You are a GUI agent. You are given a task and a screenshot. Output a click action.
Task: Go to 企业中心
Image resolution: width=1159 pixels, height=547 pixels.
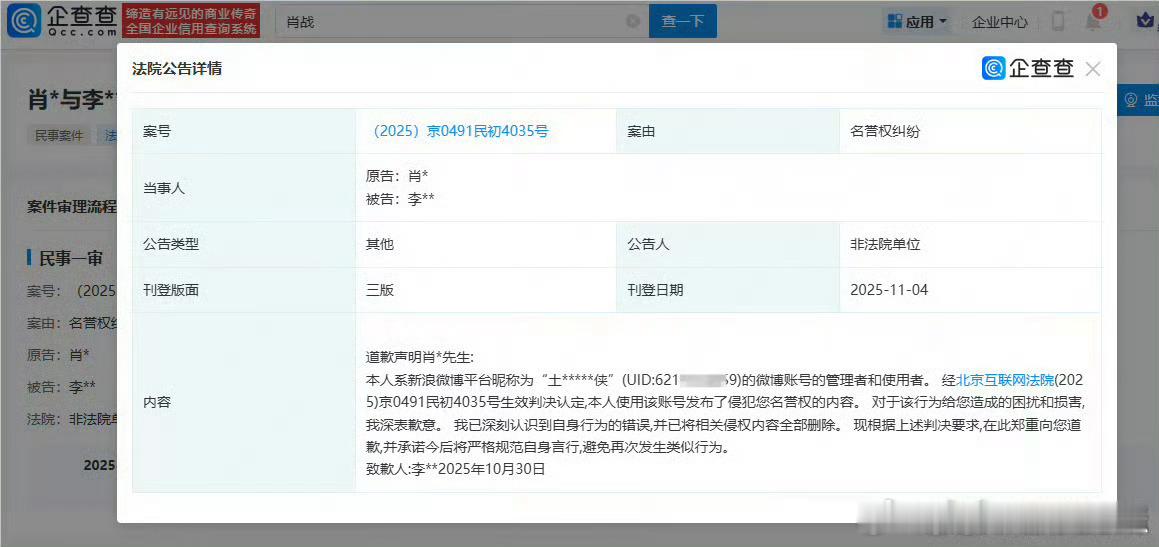coord(999,22)
